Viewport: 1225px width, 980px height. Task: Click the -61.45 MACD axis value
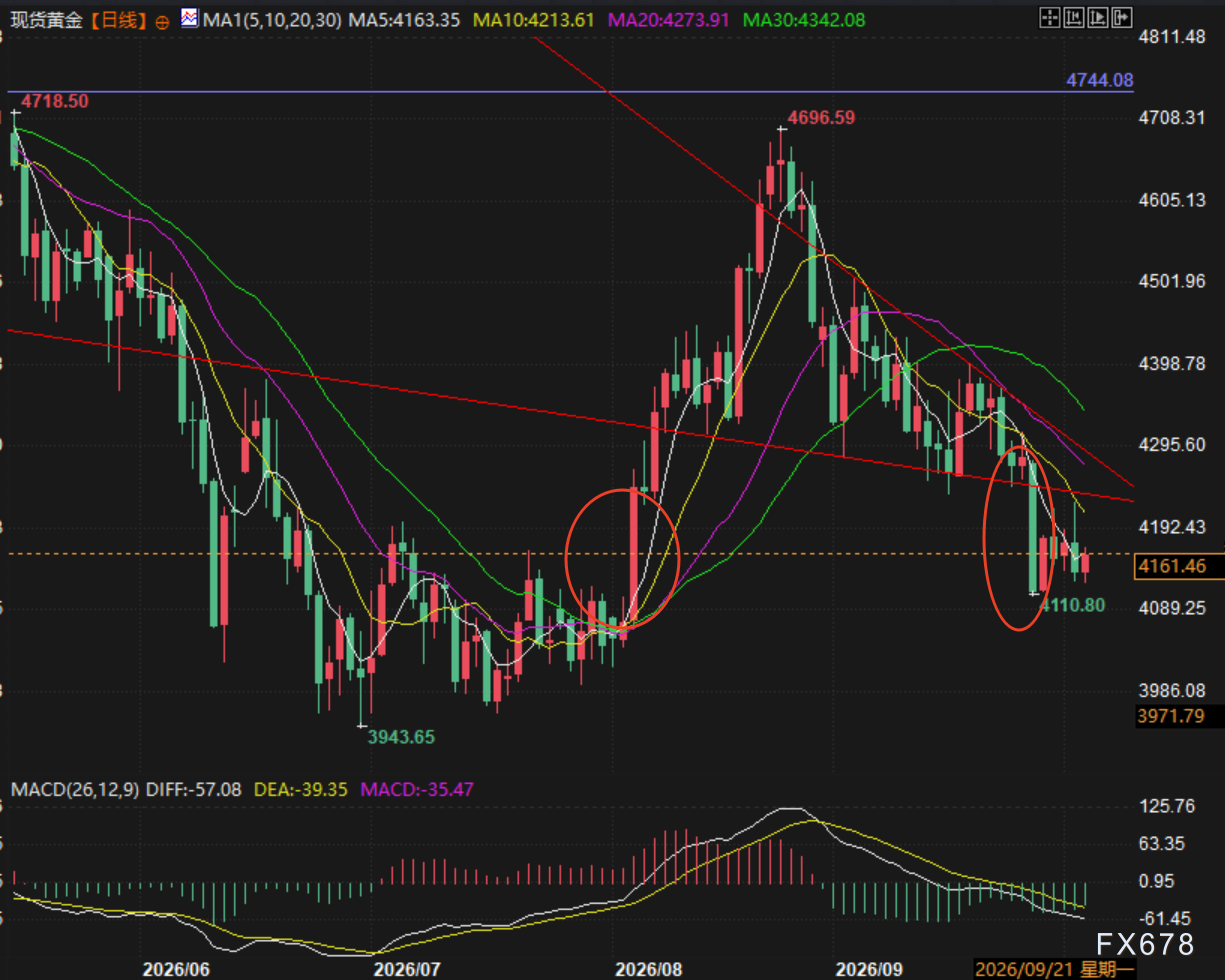click(1165, 918)
